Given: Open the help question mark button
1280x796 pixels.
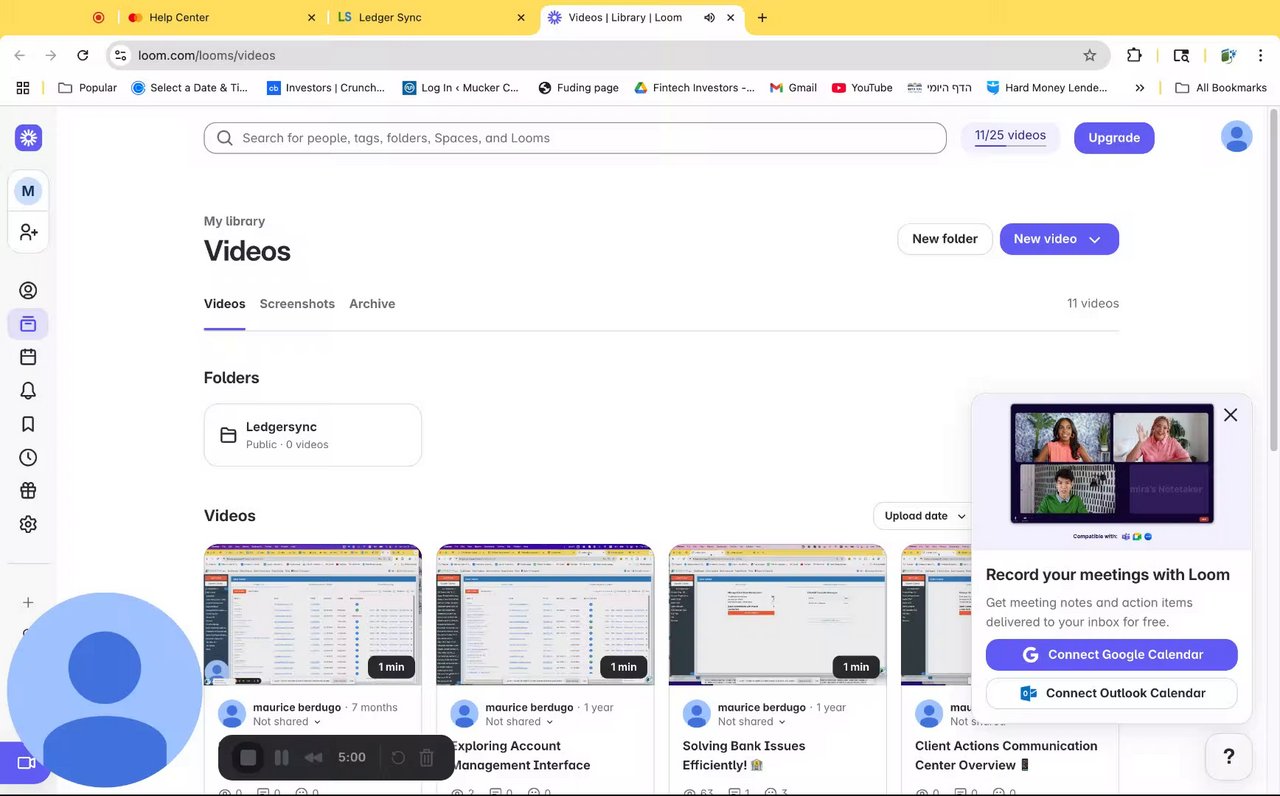Looking at the screenshot, I should (x=1229, y=757).
